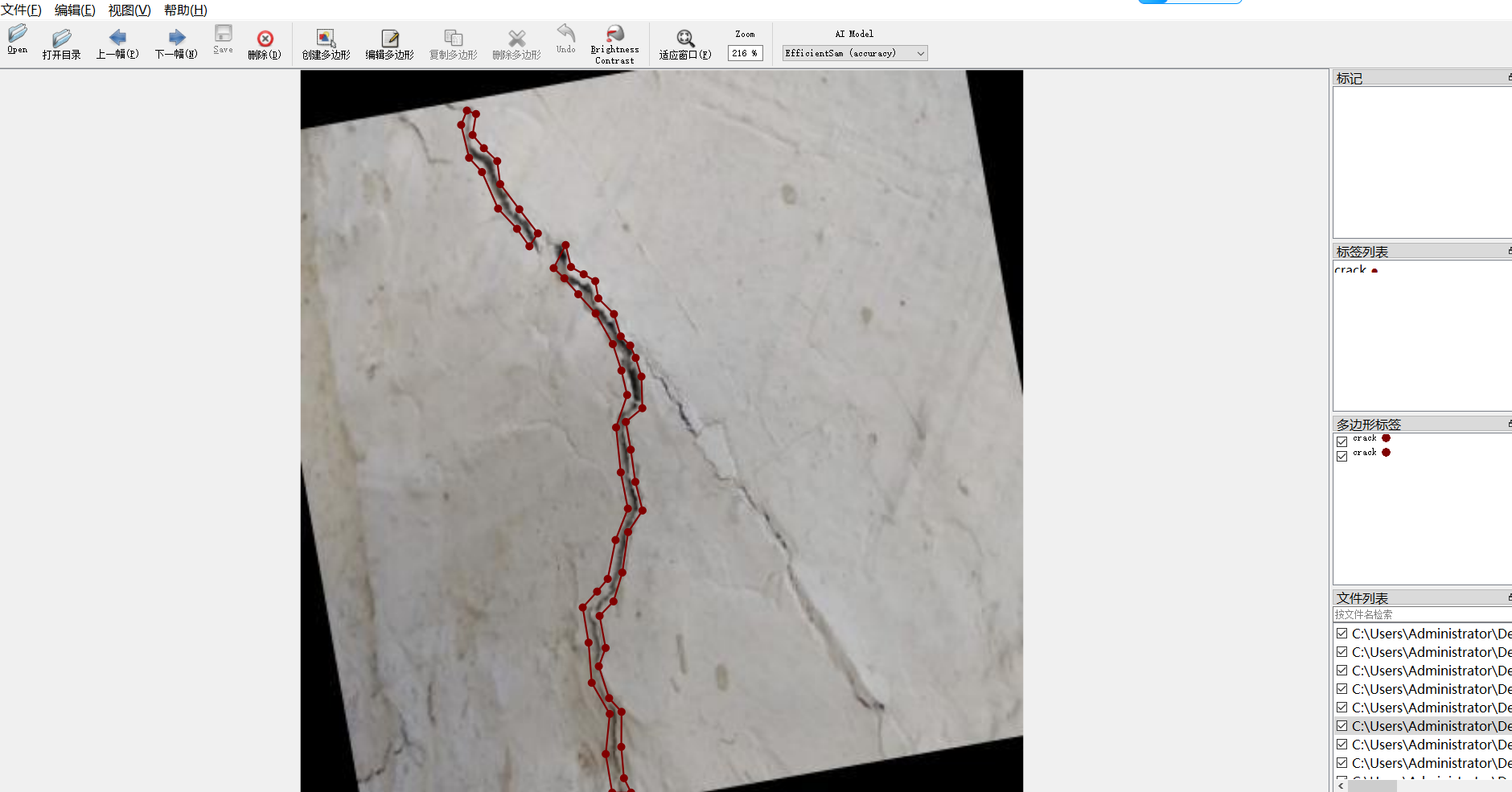Open the AI Model EfficientSam dropdown
This screenshot has height=792, width=1512.
pos(855,53)
